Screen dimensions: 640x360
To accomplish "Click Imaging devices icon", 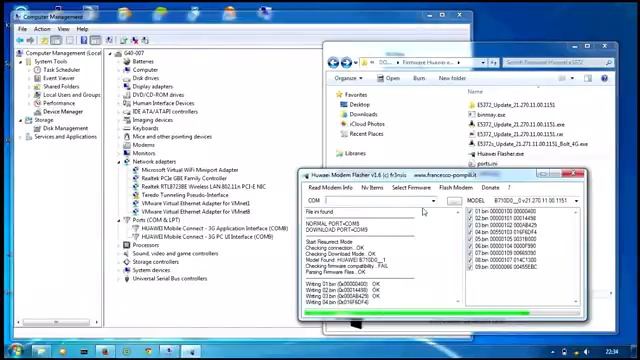I will 127,120.
